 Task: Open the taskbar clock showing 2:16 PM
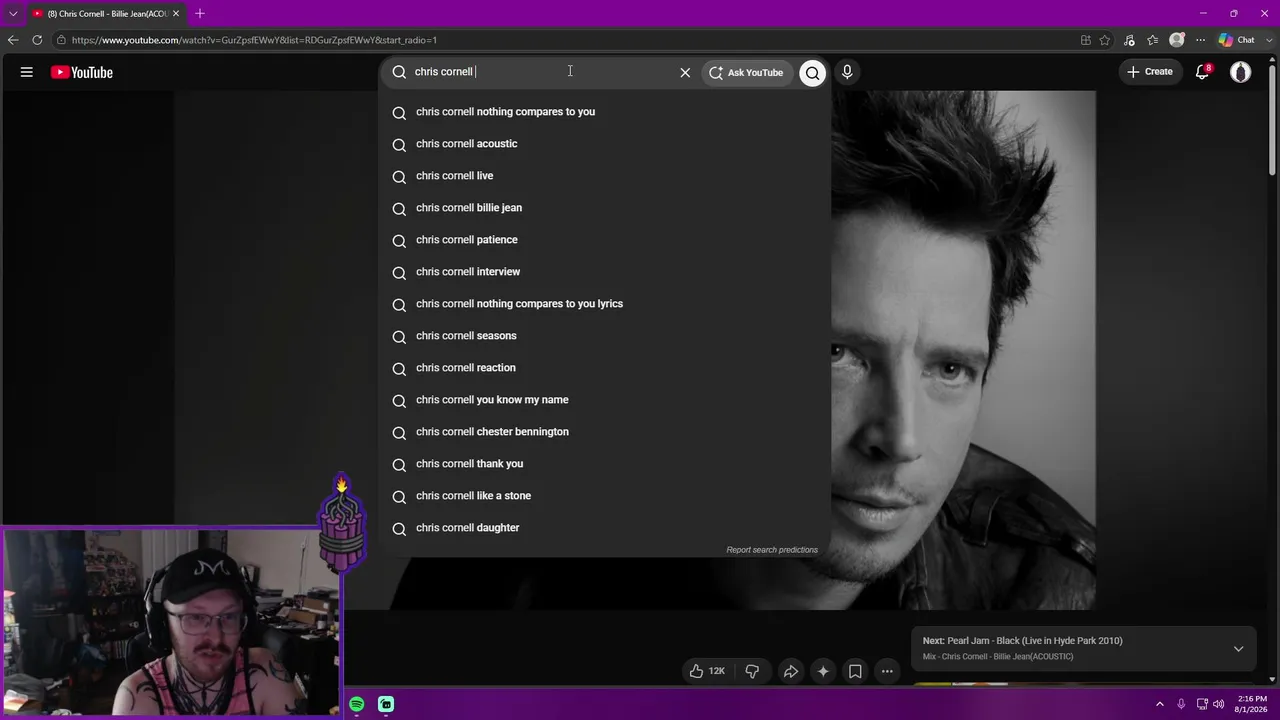pyautogui.click(x=1252, y=704)
